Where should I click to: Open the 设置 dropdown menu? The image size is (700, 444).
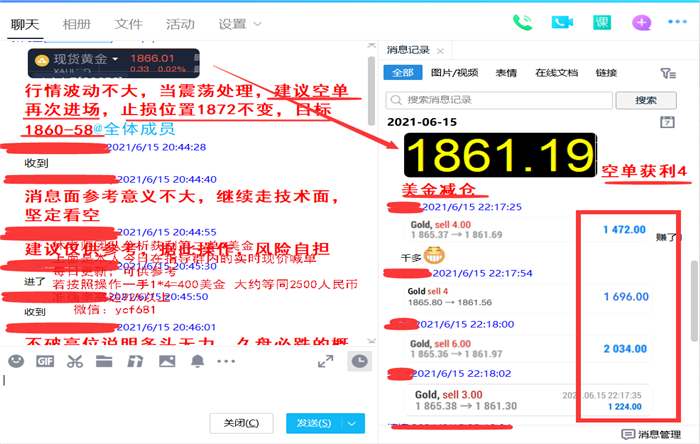pos(240,24)
